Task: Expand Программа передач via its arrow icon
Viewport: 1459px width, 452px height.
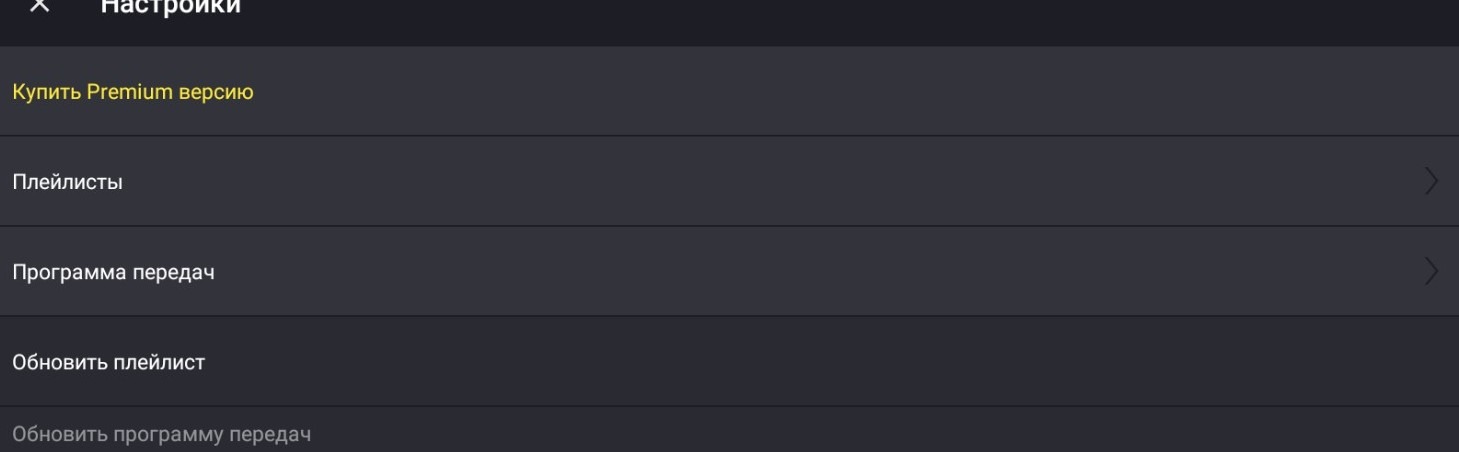Action: tap(1432, 271)
